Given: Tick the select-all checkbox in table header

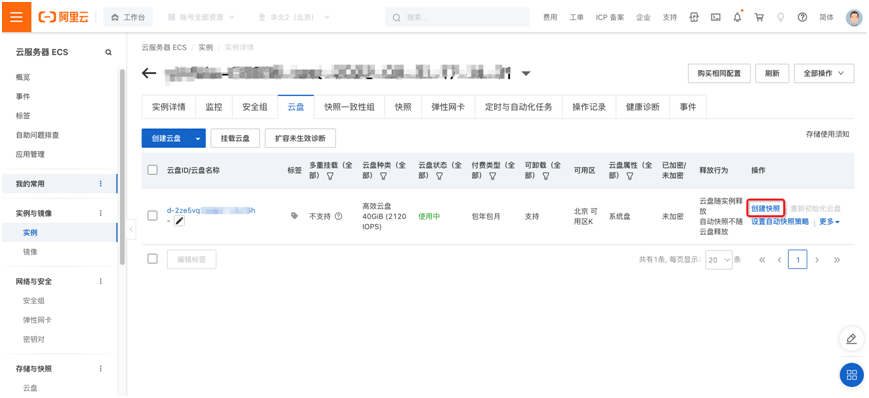Looking at the screenshot, I should (x=152, y=170).
